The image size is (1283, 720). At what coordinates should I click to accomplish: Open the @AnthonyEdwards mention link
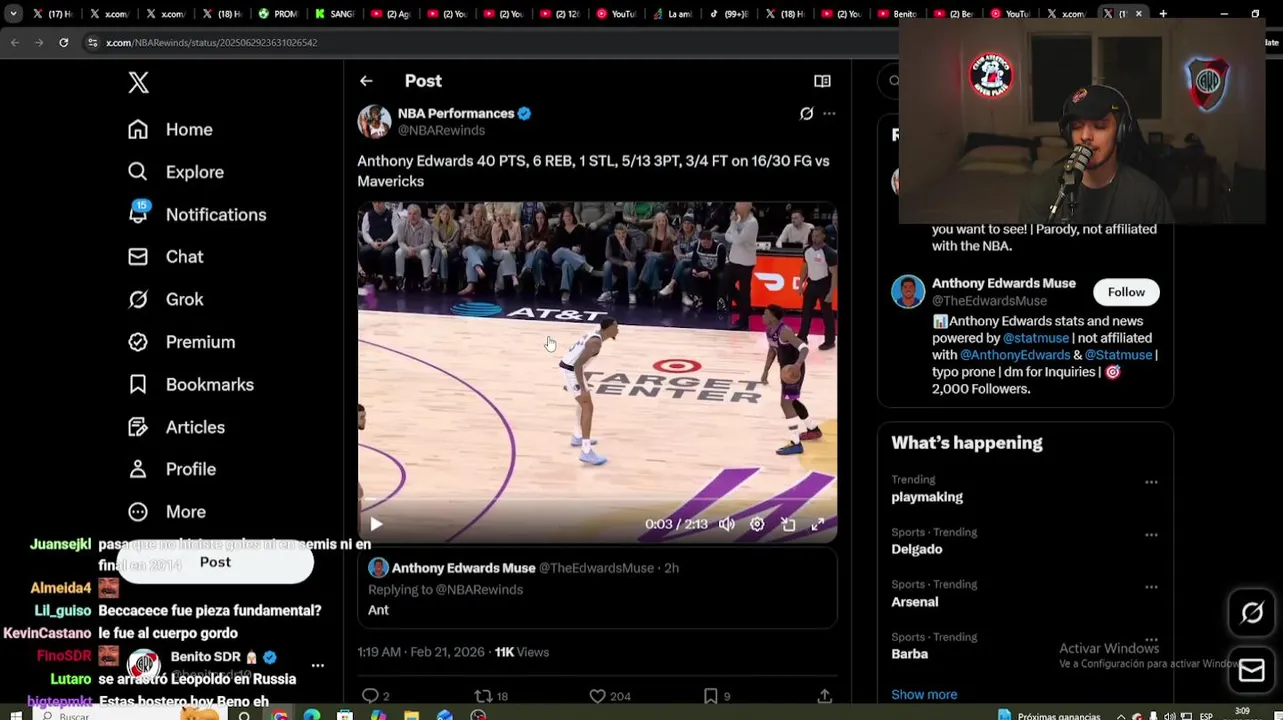click(1015, 355)
